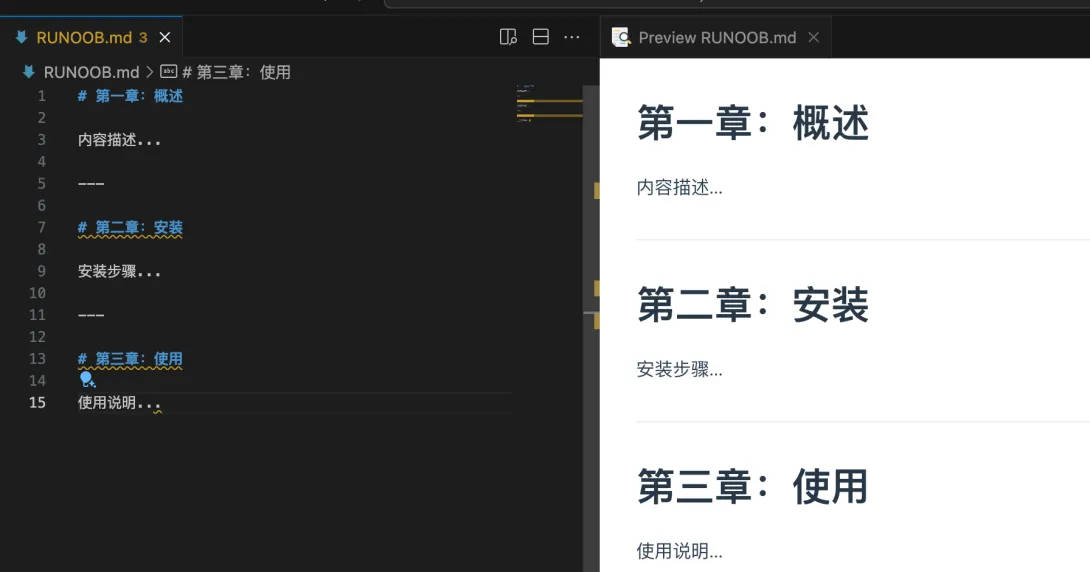Click line number 7 in gutter

click(42, 227)
